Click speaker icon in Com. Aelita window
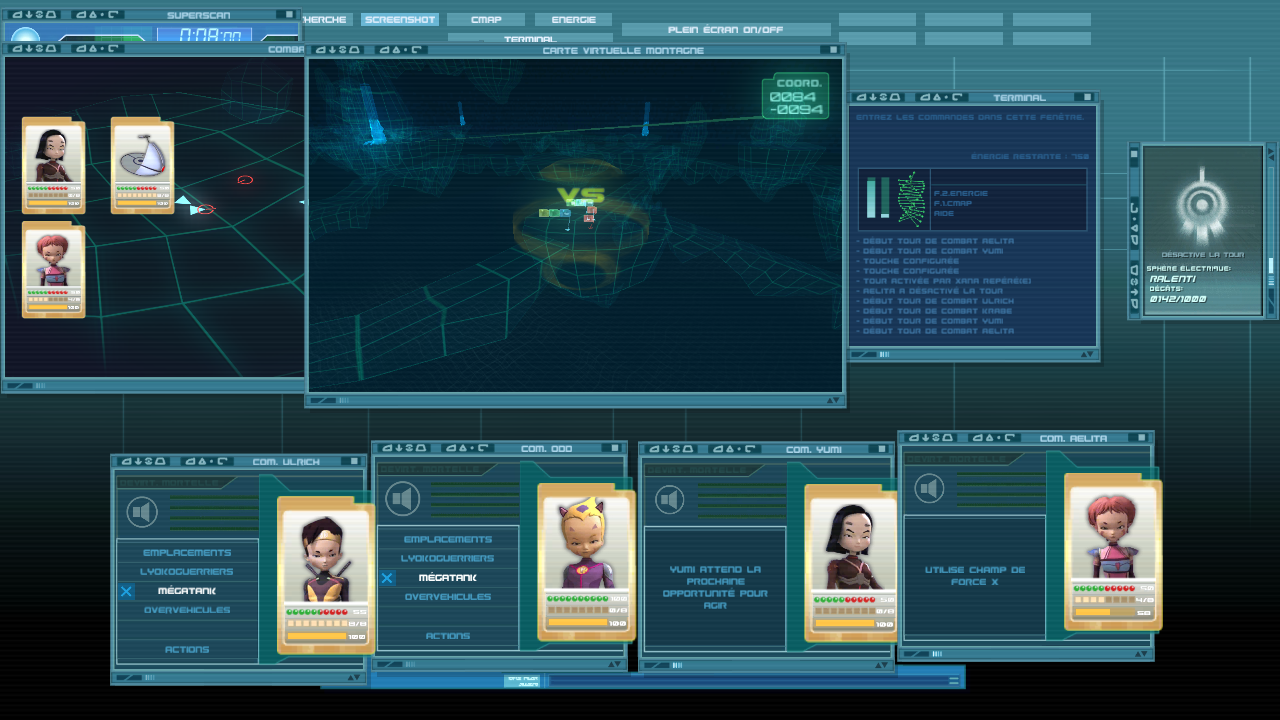 [929, 489]
